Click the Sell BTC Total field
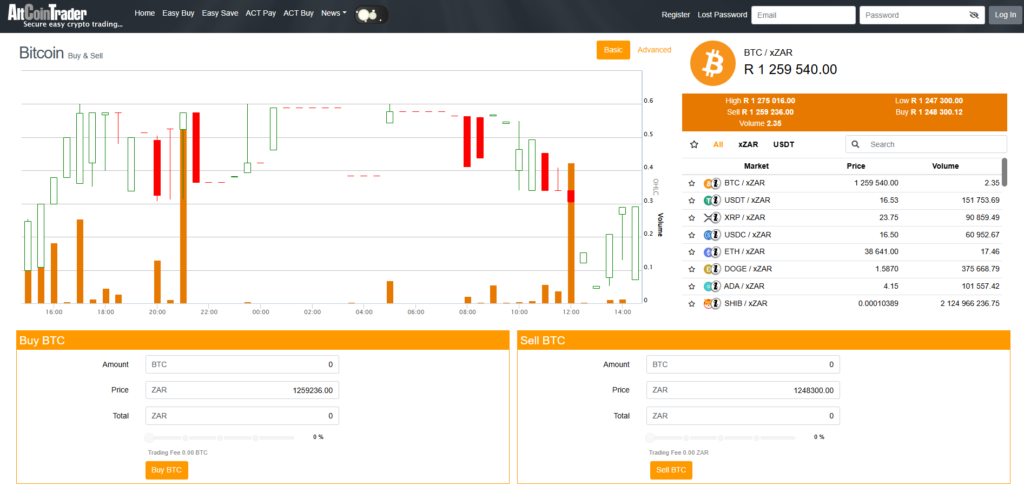1024x486 pixels. pyautogui.click(x=743, y=415)
